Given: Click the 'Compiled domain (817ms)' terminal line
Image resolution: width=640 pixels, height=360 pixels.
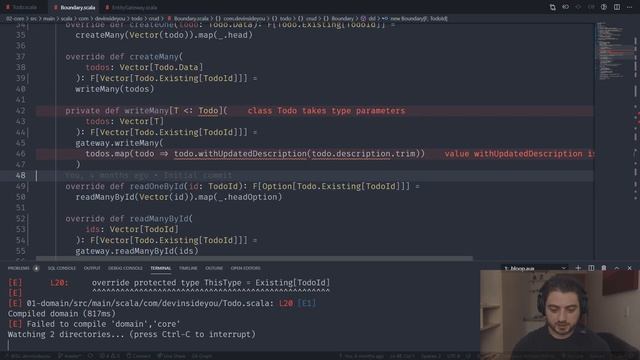Looking at the screenshot, I should [x=62, y=314].
